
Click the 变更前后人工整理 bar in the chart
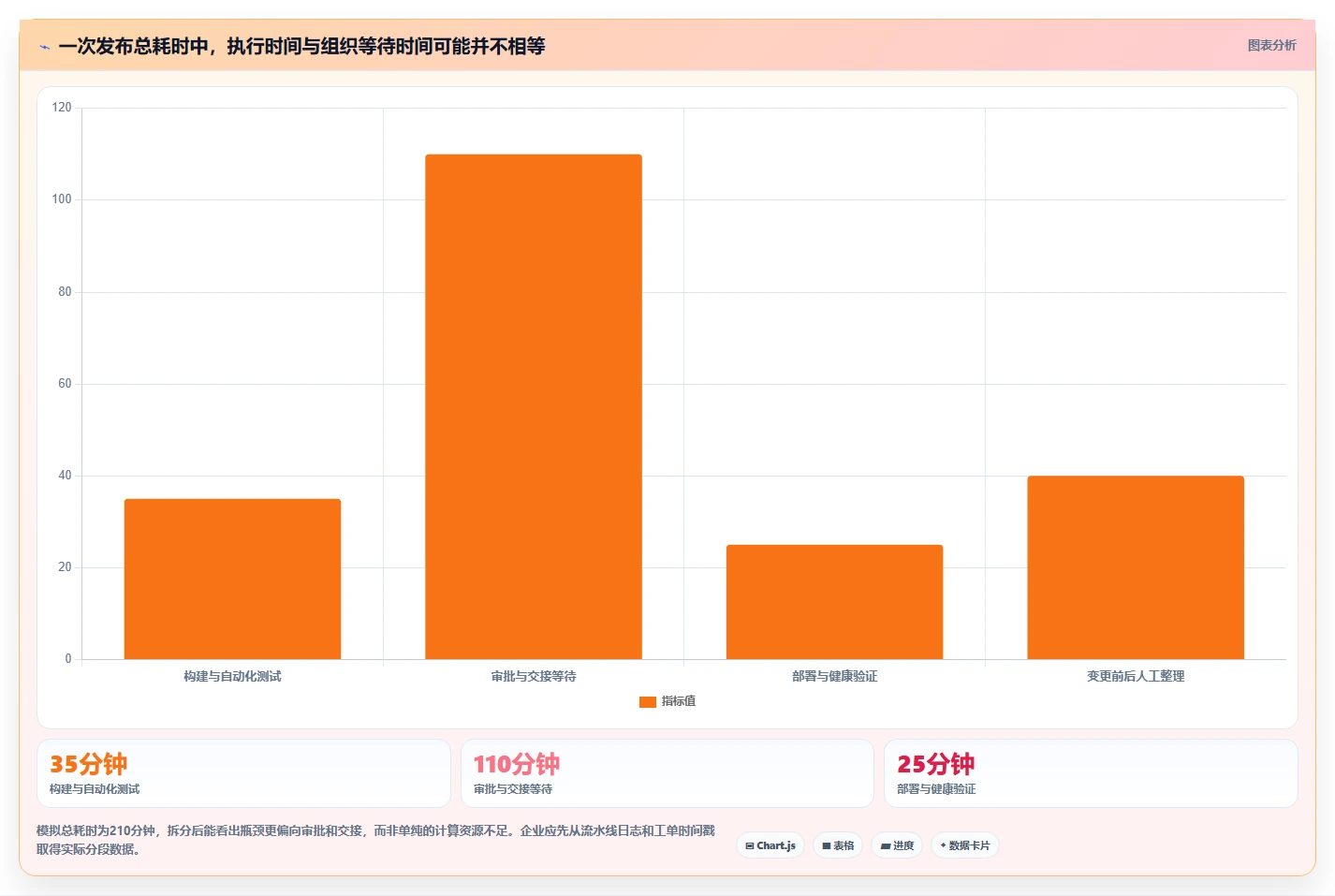click(1136, 567)
